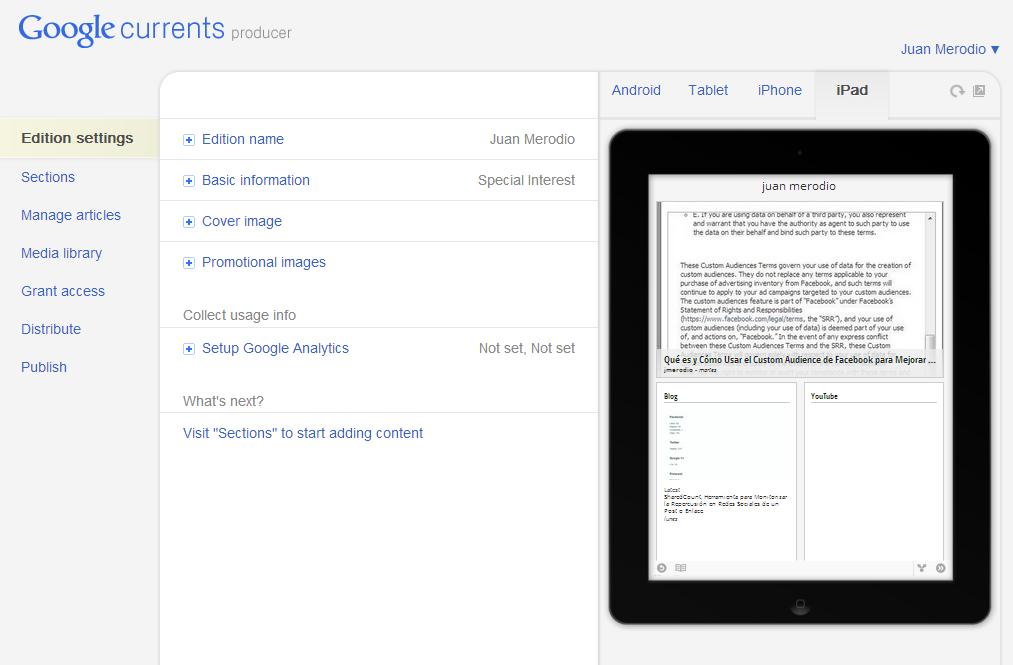The width and height of the screenshot is (1013, 665).
Task: Click the "juan merodio" title in iPad preview
Action: tap(799, 186)
